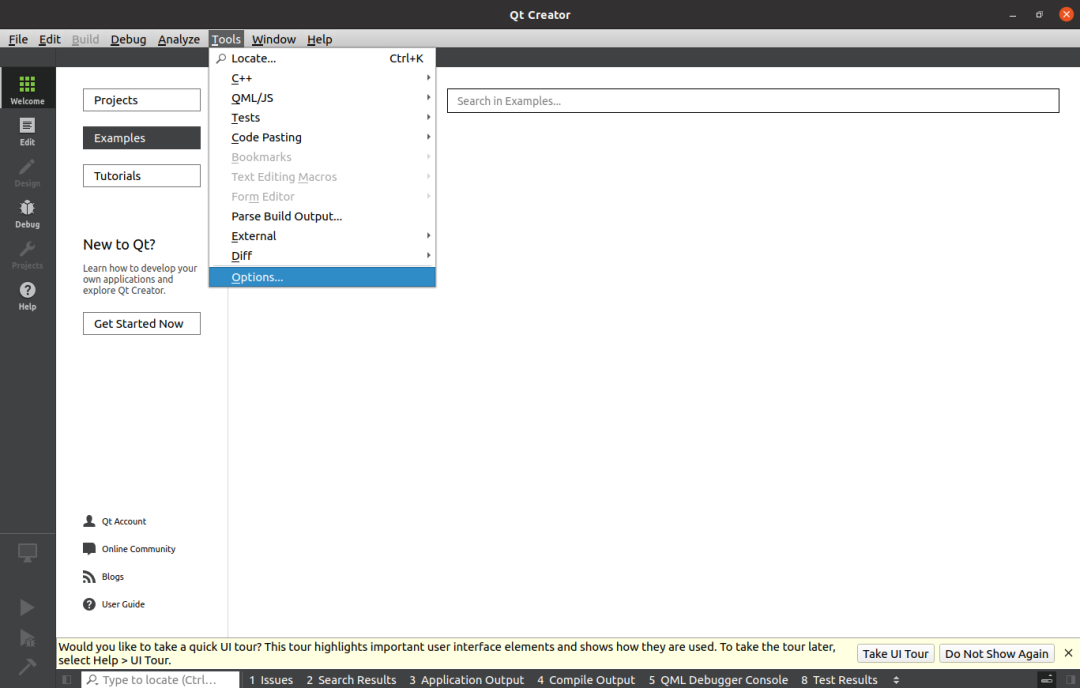Expand the Code Pasting submenu
The height and width of the screenshot is (688, 1080).
coord(322,137)
